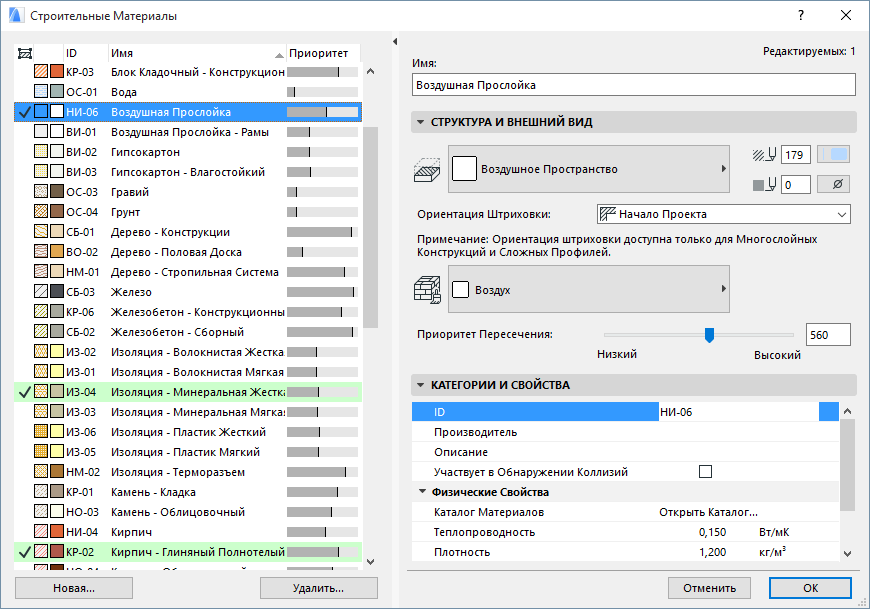Enable Участвует в Обнаружении Коллизий checkbox
The height and width of the screenshot is (609, 870).
point(705,471)
